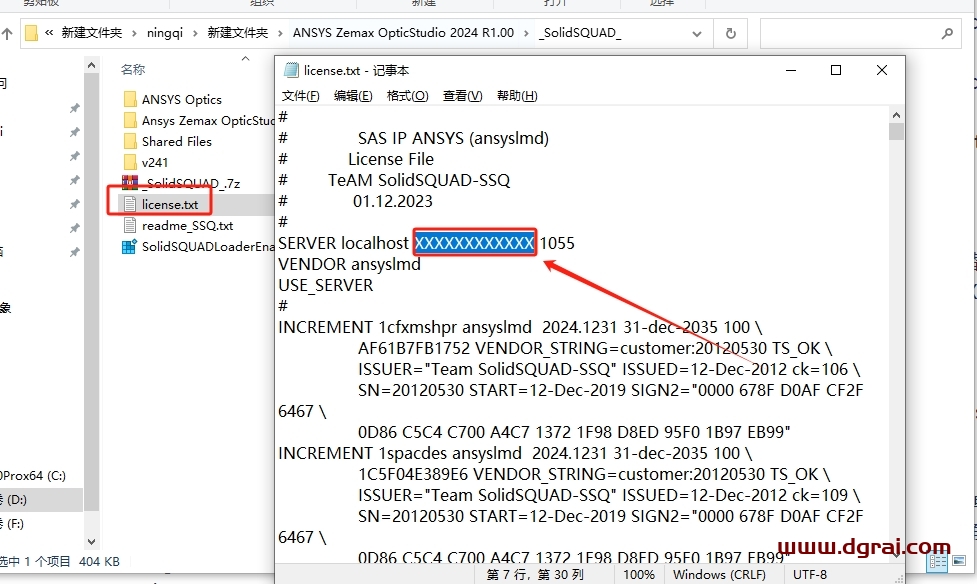Click the 第 7 行, 第 30 列 status entry

[x=535, y=575]
